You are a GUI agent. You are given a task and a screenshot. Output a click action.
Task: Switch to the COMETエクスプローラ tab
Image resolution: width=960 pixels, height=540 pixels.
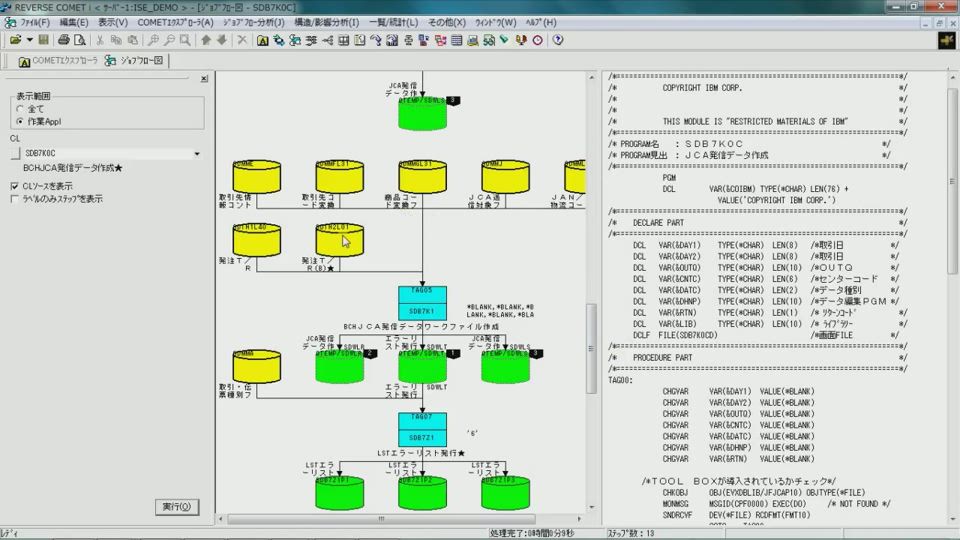pos(58,61)
